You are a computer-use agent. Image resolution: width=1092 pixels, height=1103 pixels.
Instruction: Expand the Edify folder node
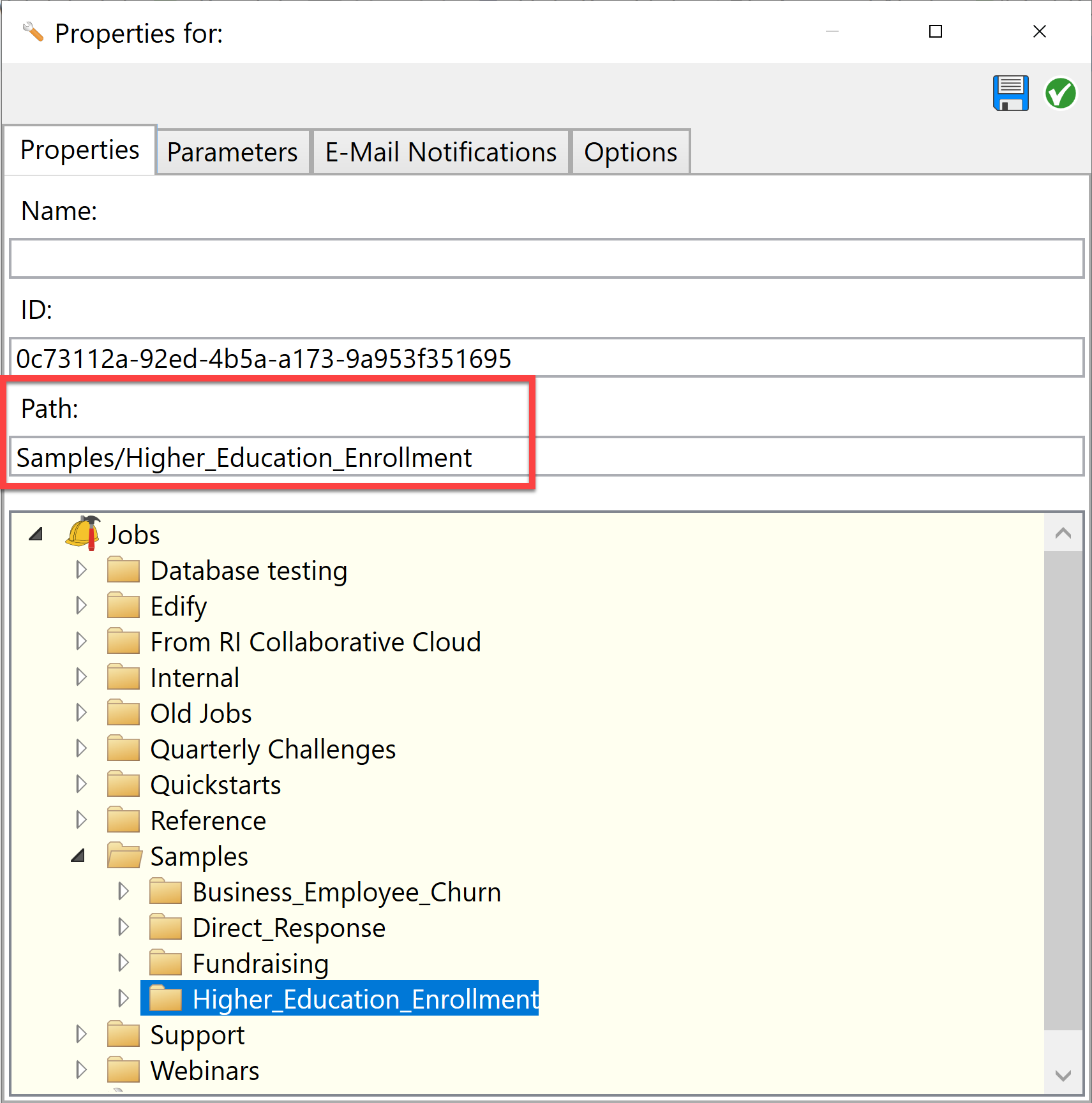click(x=81, y=605)
